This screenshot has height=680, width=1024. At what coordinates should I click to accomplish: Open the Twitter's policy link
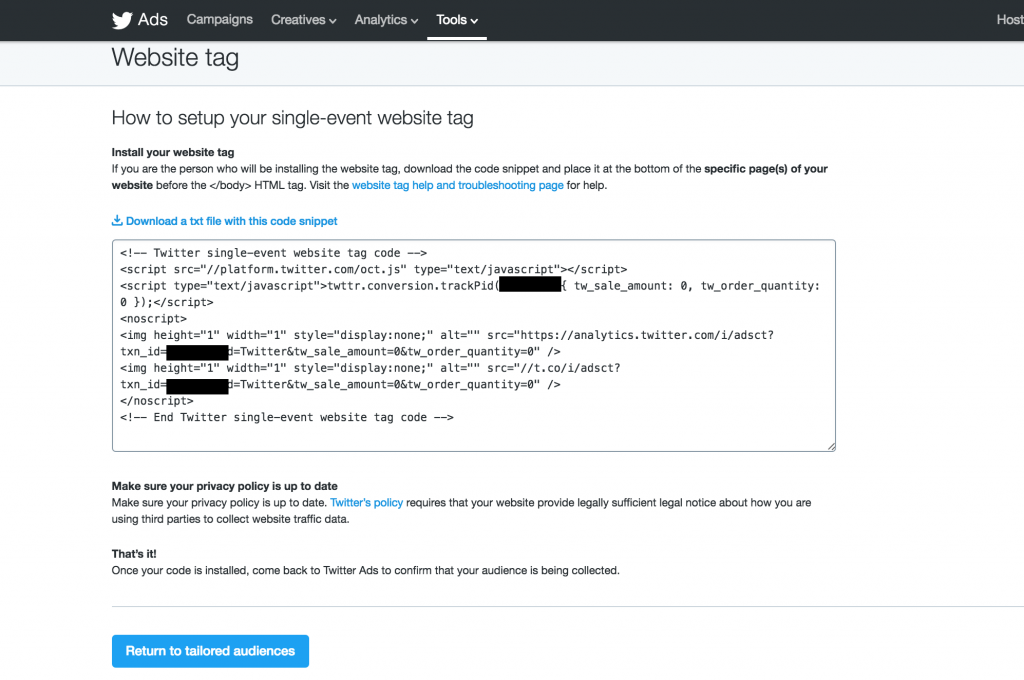tap(366, 502)
